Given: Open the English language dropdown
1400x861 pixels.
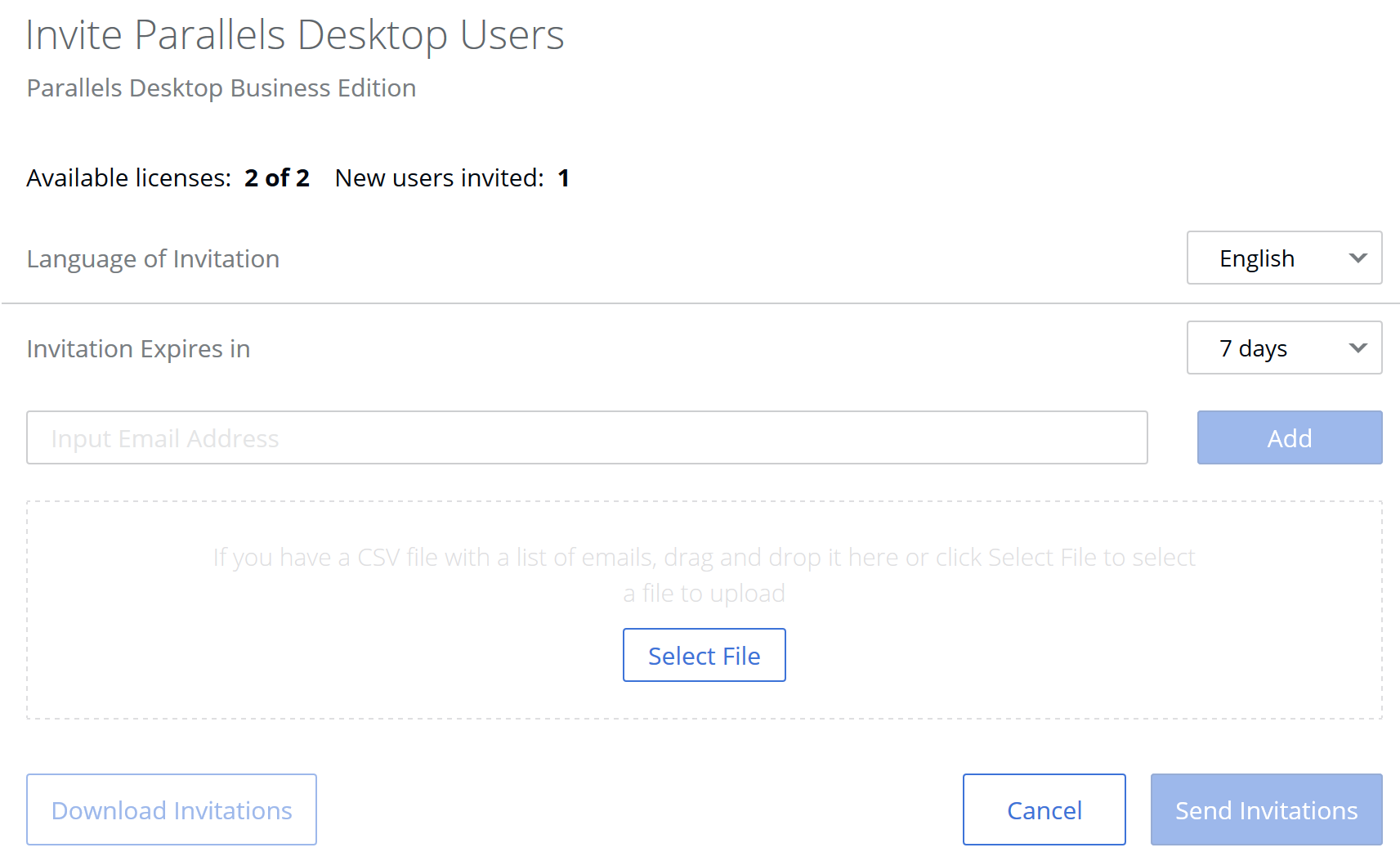Looking at the screenshot, I should click(x=1283, y=258).
